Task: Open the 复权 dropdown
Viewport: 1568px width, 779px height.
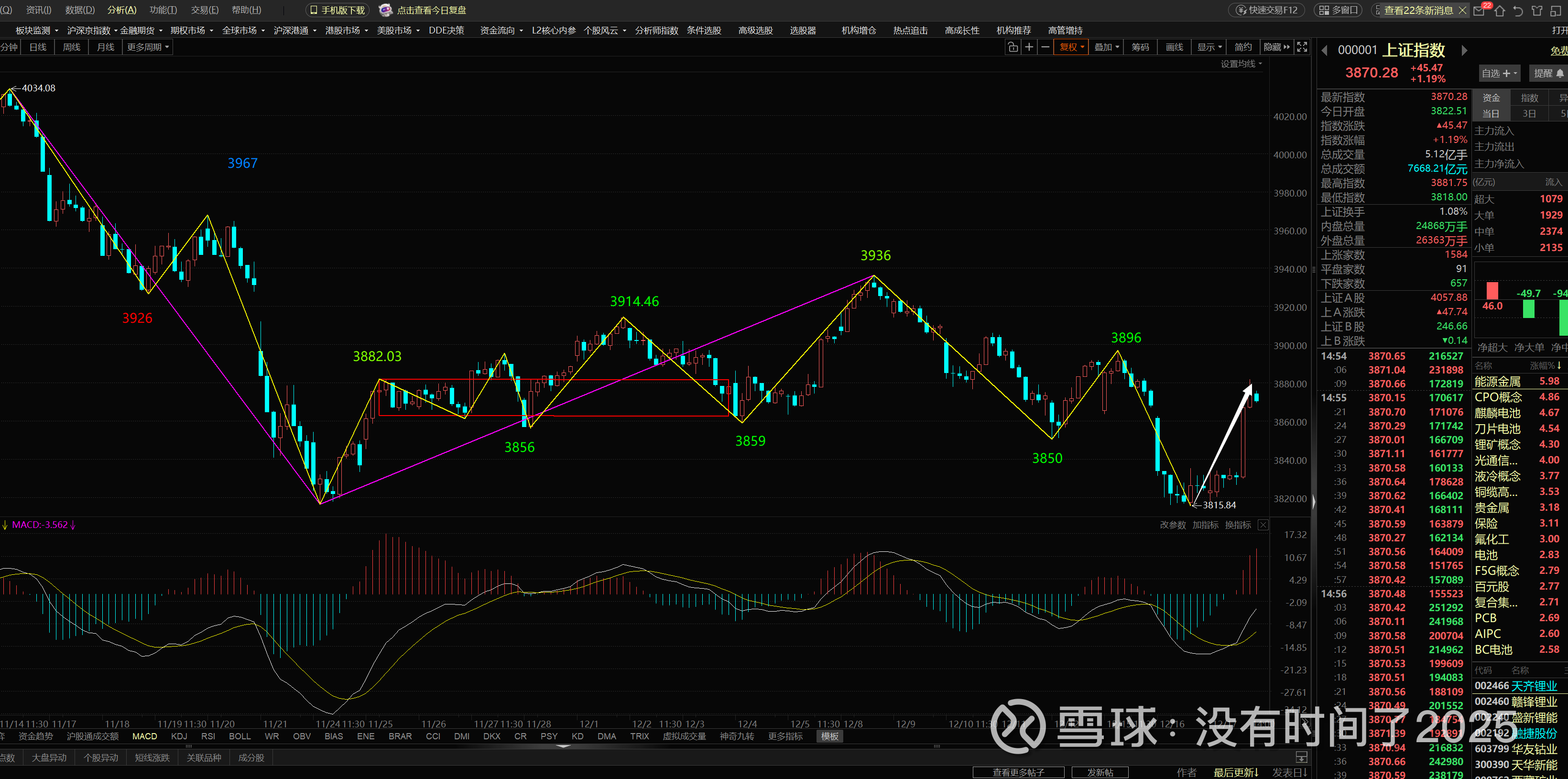Action: 1071,47
